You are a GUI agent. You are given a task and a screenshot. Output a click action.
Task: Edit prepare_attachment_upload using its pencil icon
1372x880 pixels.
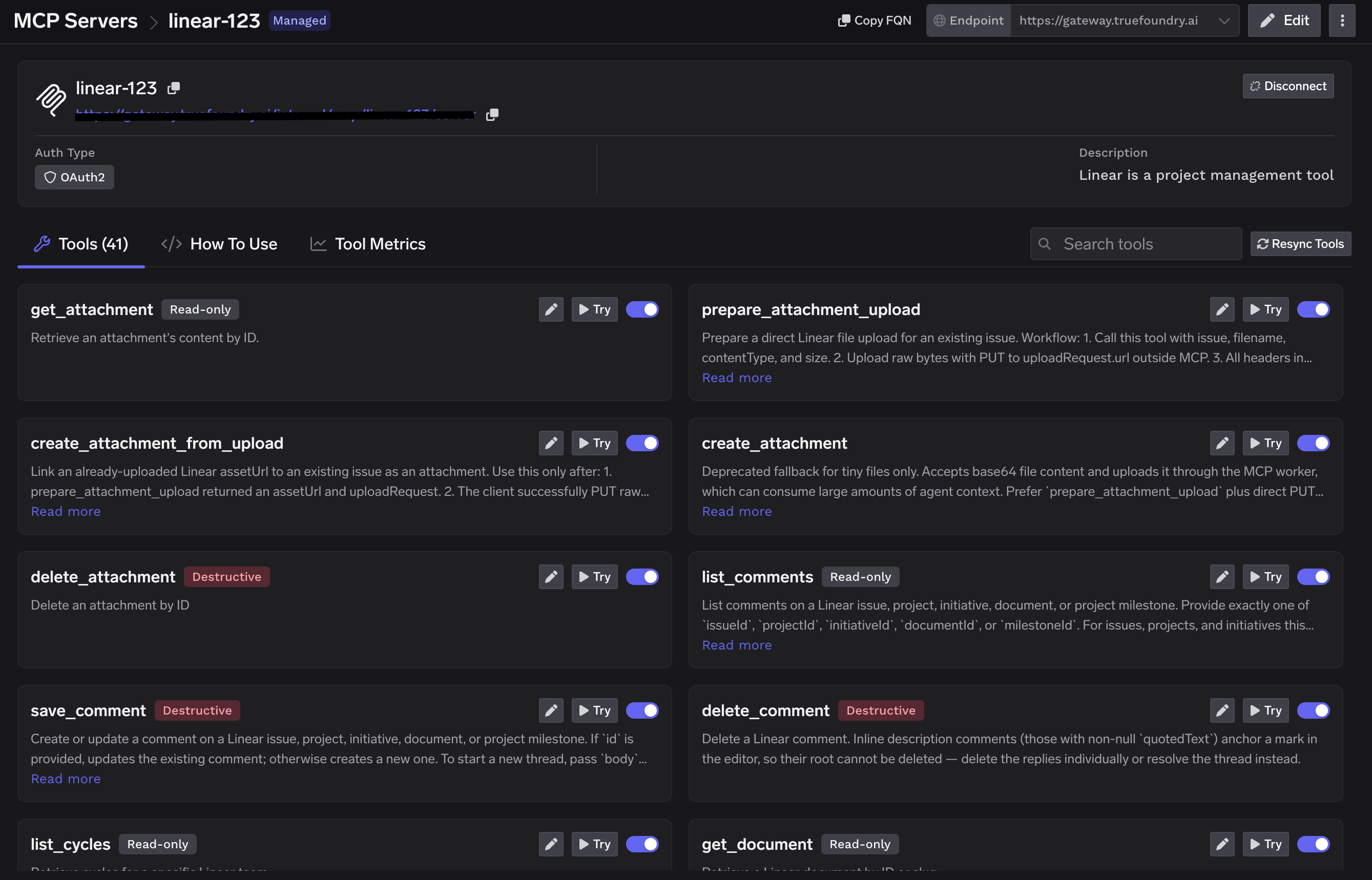point(1222,309)
